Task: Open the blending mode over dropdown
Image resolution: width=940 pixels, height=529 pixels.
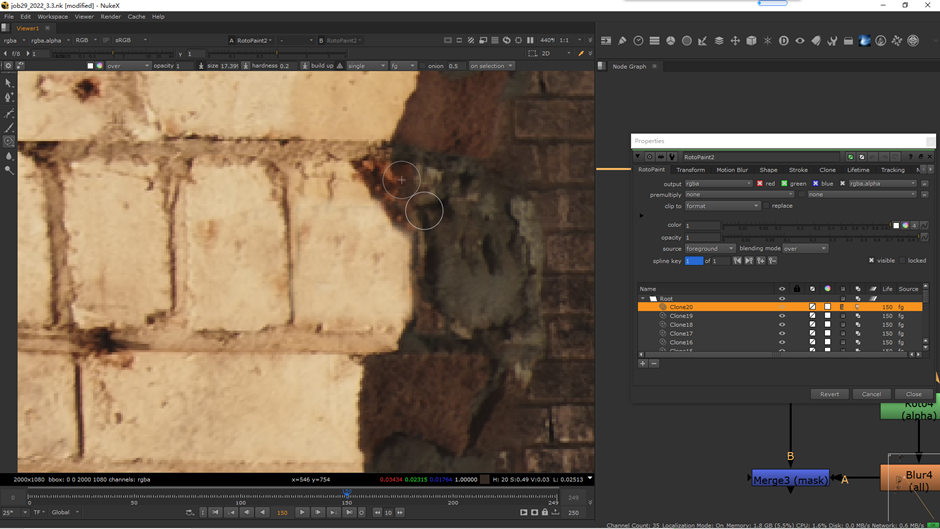Action: tap(805, 248)
